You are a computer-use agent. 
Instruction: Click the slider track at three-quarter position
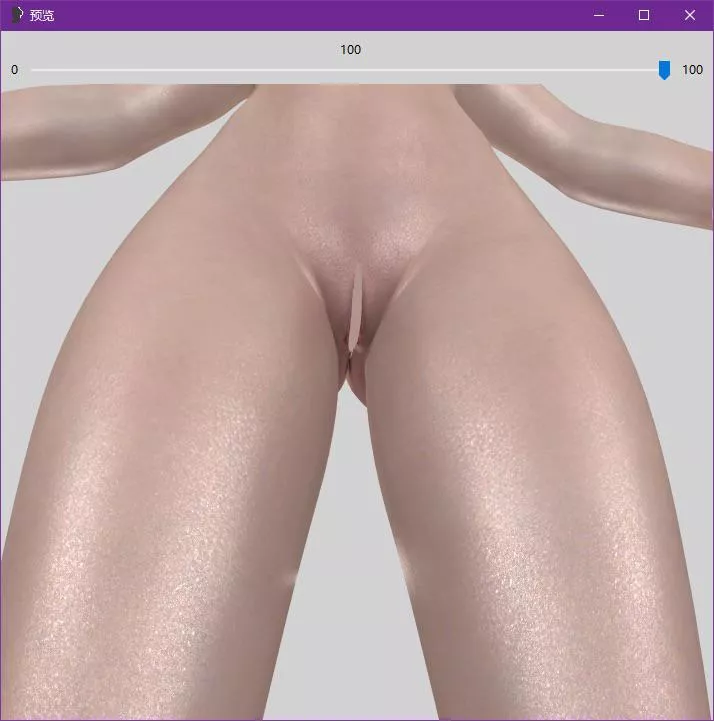(506, 70)
